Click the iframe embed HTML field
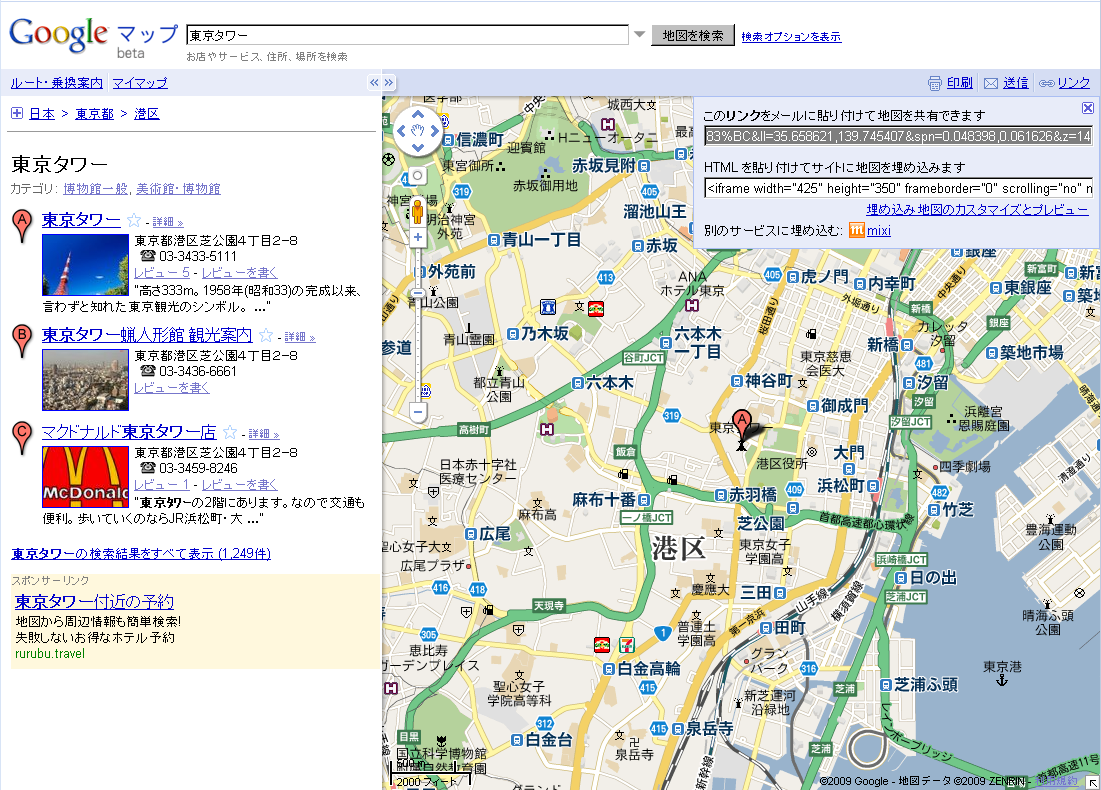The height and width of the screenshot is (790, 1101). coord(898,188)
